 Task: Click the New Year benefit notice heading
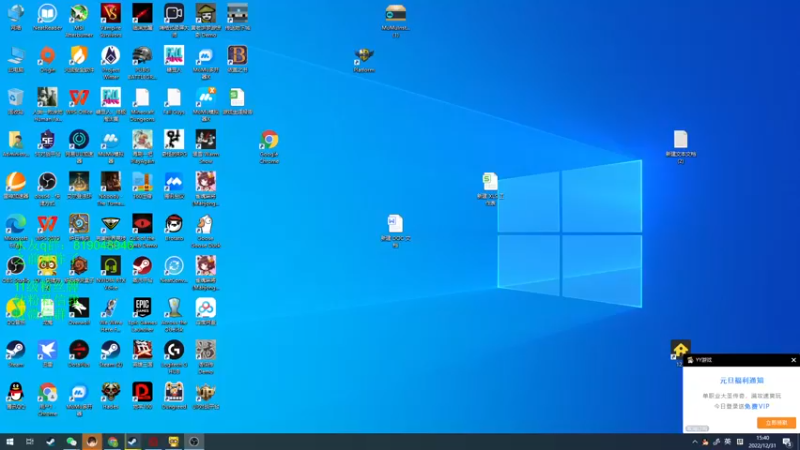click(742, 381)
